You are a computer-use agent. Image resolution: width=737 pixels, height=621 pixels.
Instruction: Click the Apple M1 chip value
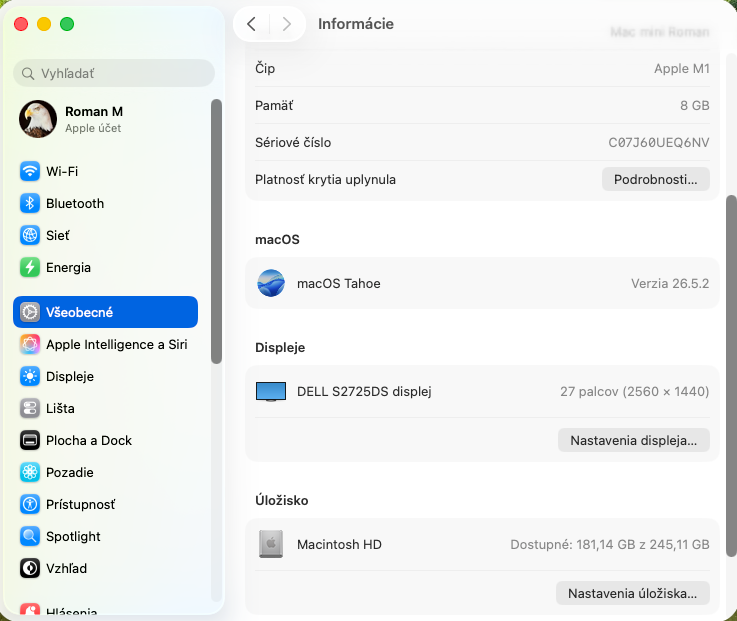click(x=682, y=69)
